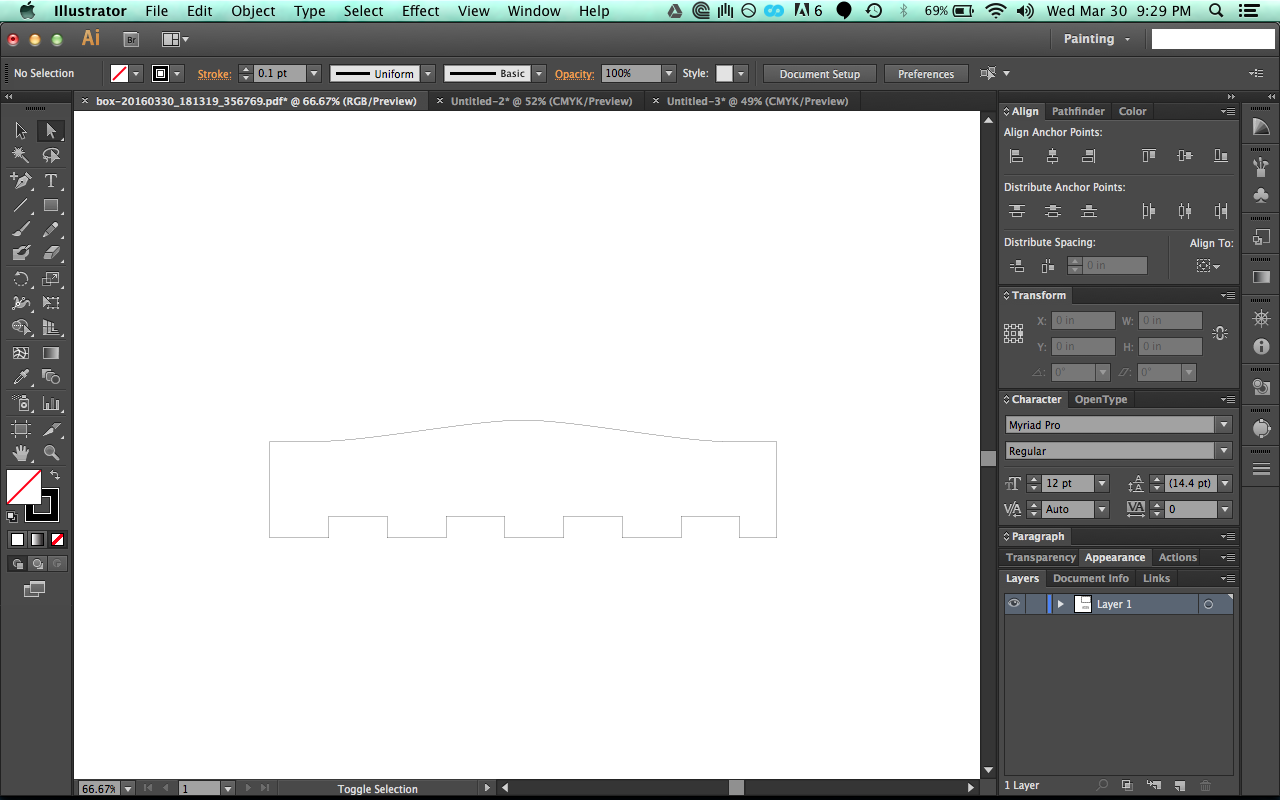Viewport: 1280px width, 800px height.
Task: Select the Zoom tool
Action: click(x=51, y=453)
